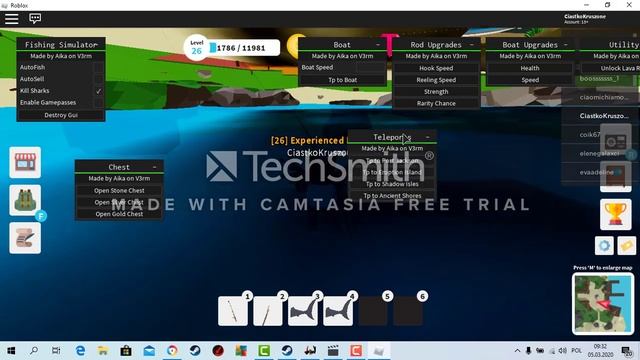Open the notification center icon

(x=627, y=351)
